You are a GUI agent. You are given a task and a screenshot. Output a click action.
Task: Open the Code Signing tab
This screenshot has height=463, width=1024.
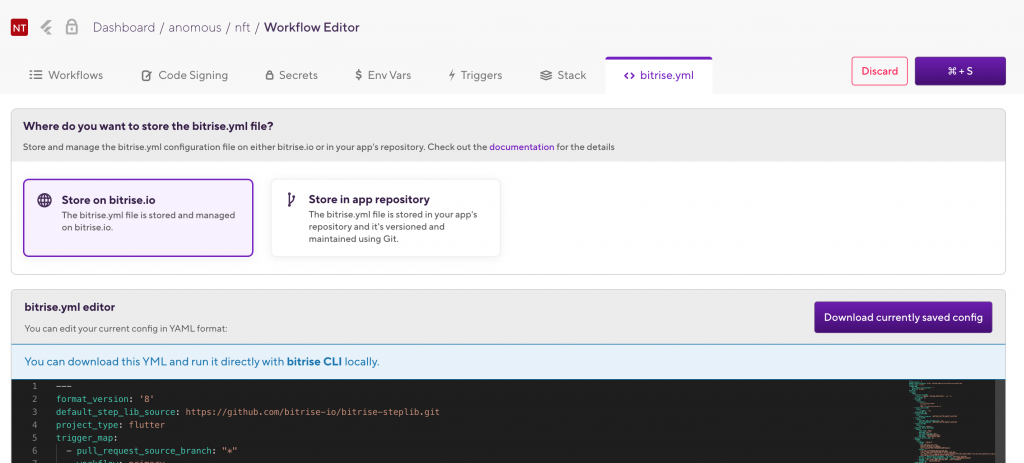185,75
